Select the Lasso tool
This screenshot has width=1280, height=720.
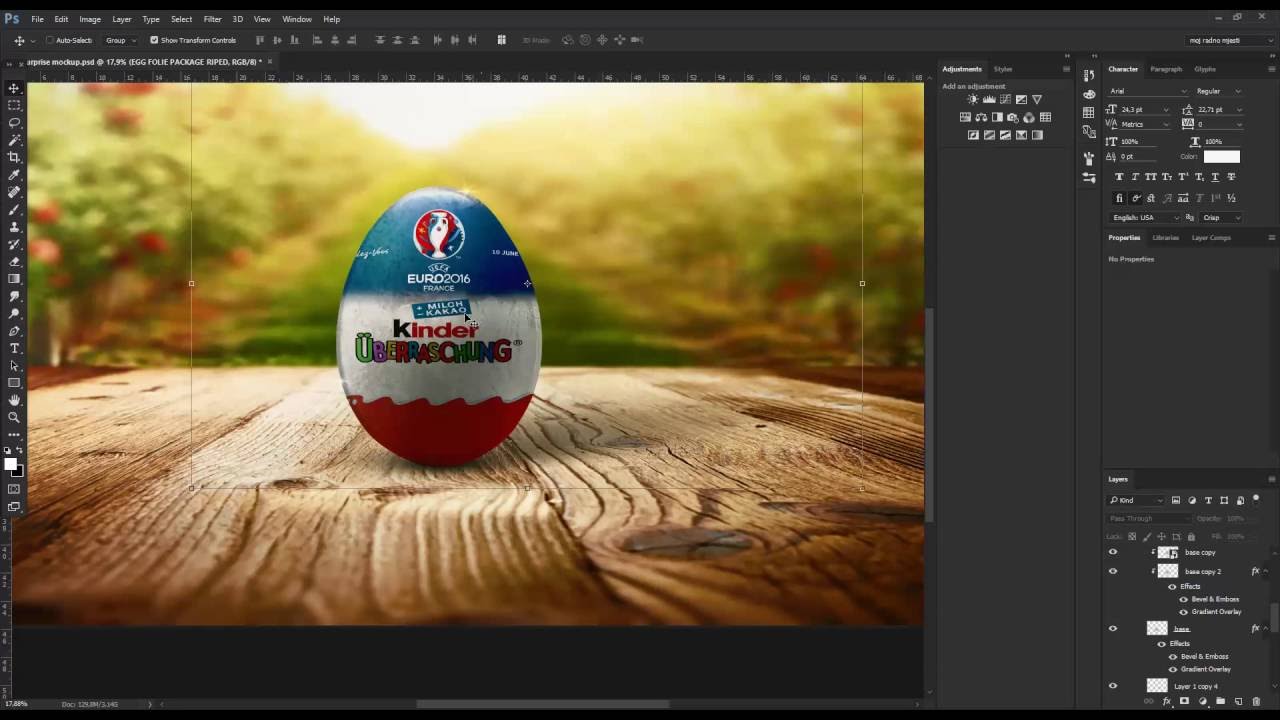[14, 122]
